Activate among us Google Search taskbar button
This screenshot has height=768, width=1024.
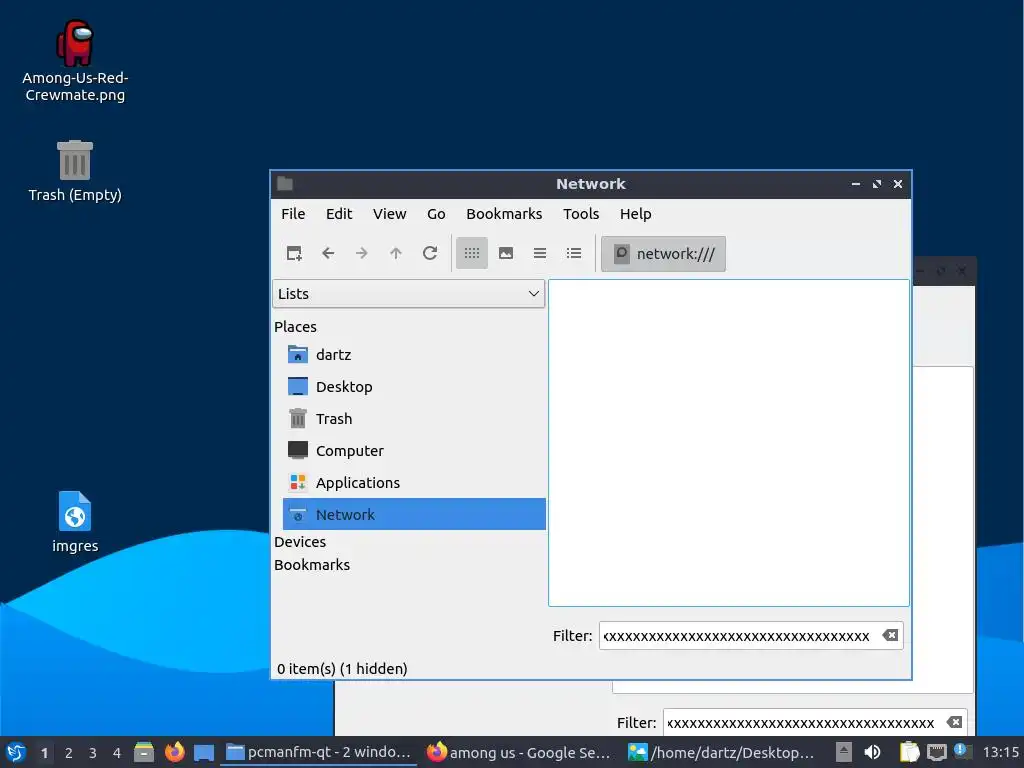tap(519, 752)
